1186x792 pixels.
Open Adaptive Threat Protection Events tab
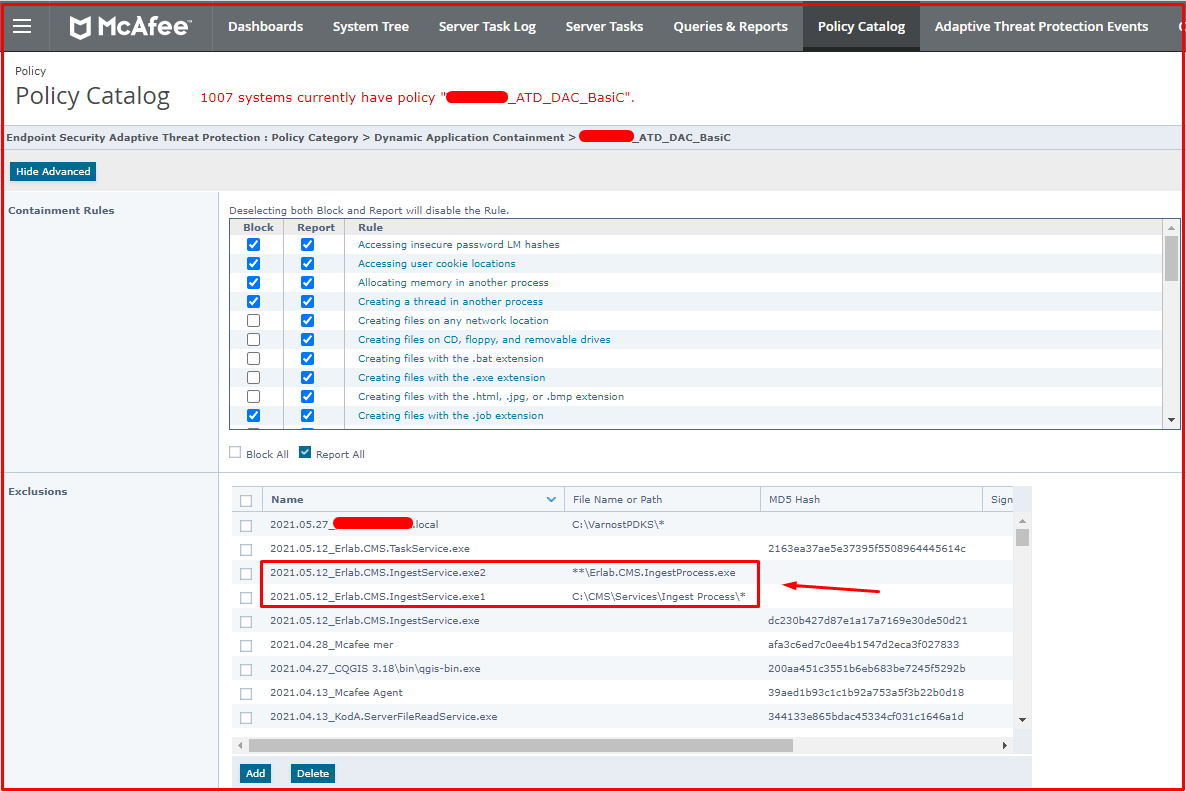(x=1042, y=26)
